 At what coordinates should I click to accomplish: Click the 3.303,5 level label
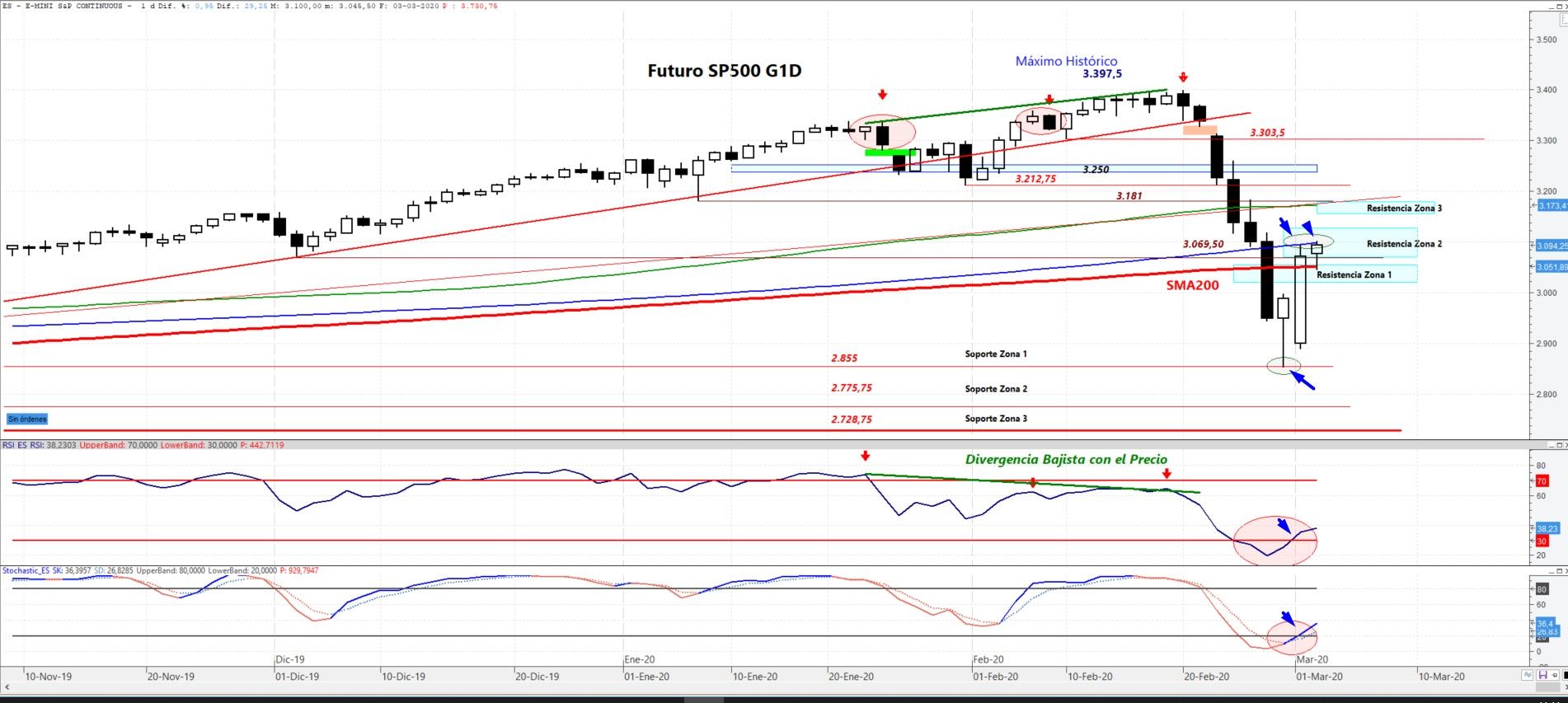(1267, 133)
